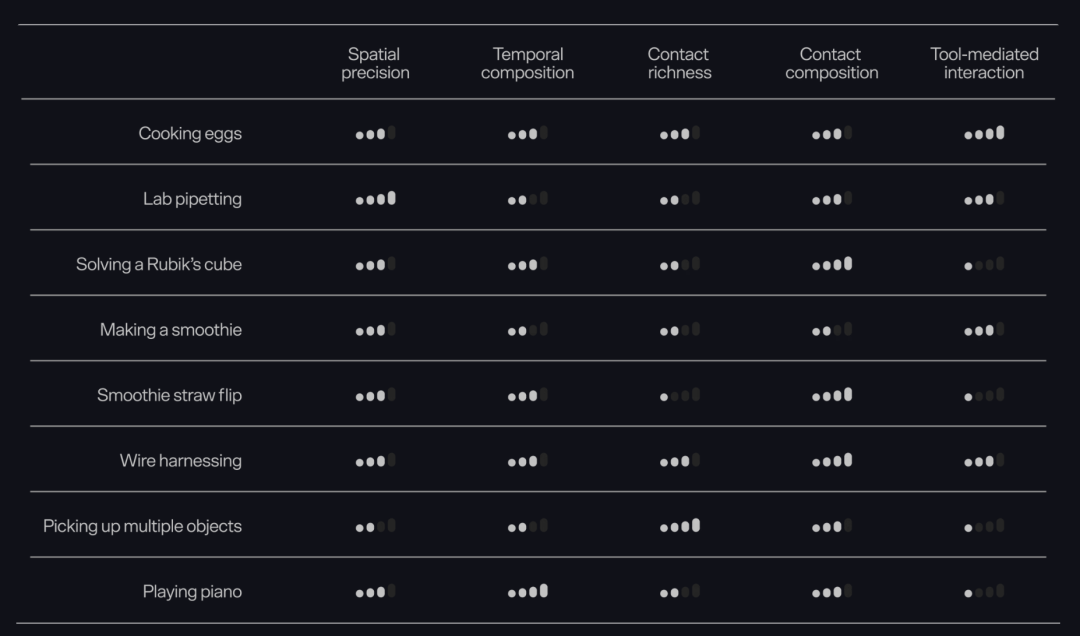This screenshot has width=1080, height=636.
Task: Click Smoothie straw flip contact richness dots
Action: tap(680, 395)
